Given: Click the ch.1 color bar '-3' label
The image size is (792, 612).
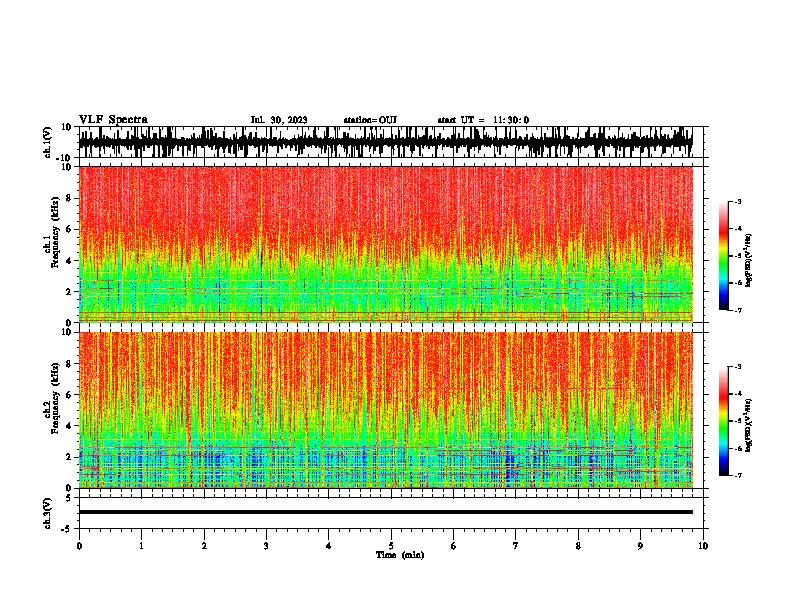Looking at the screenshot, I should pyautogui.click(x=737, y=202).
